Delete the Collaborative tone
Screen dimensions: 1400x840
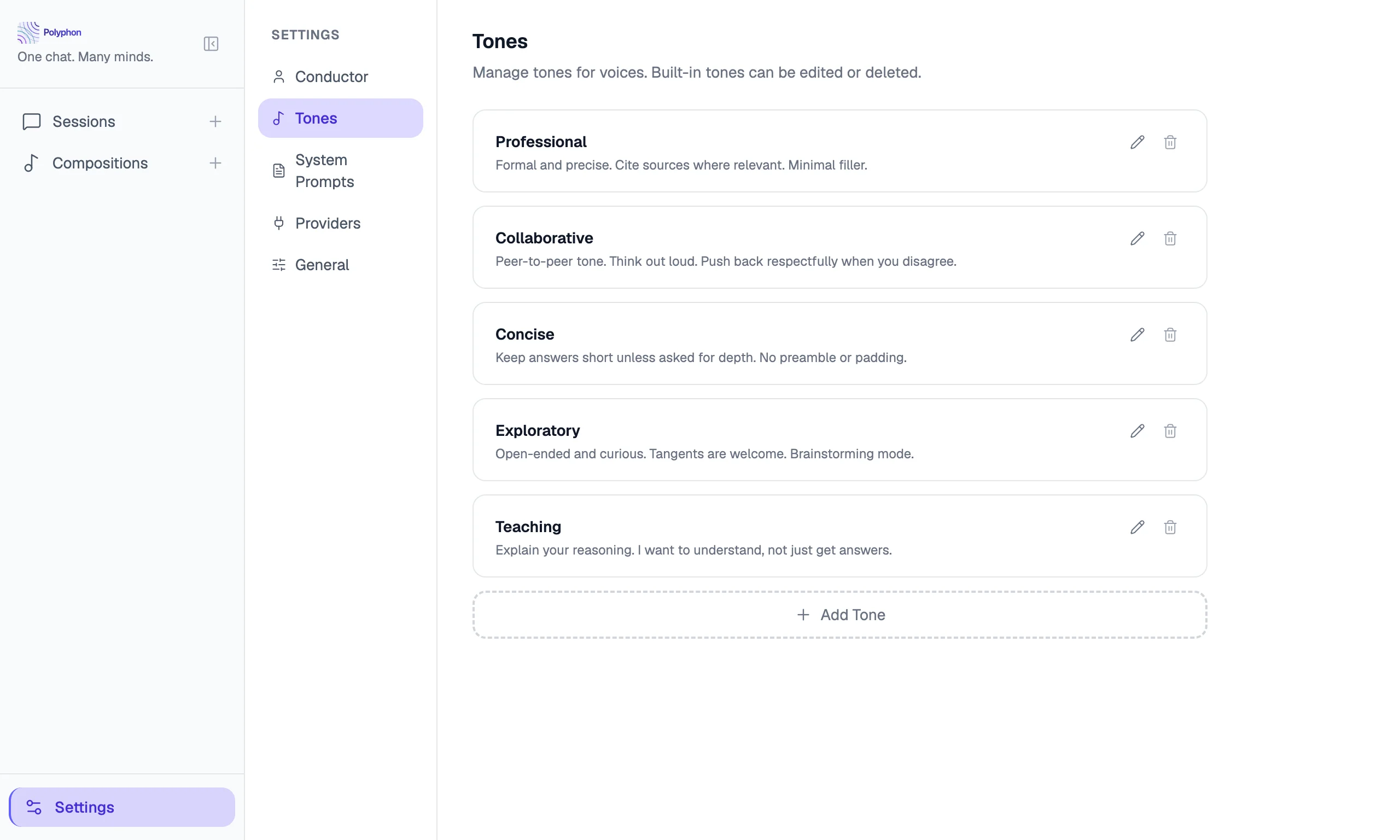click(x=1170, y=238)
